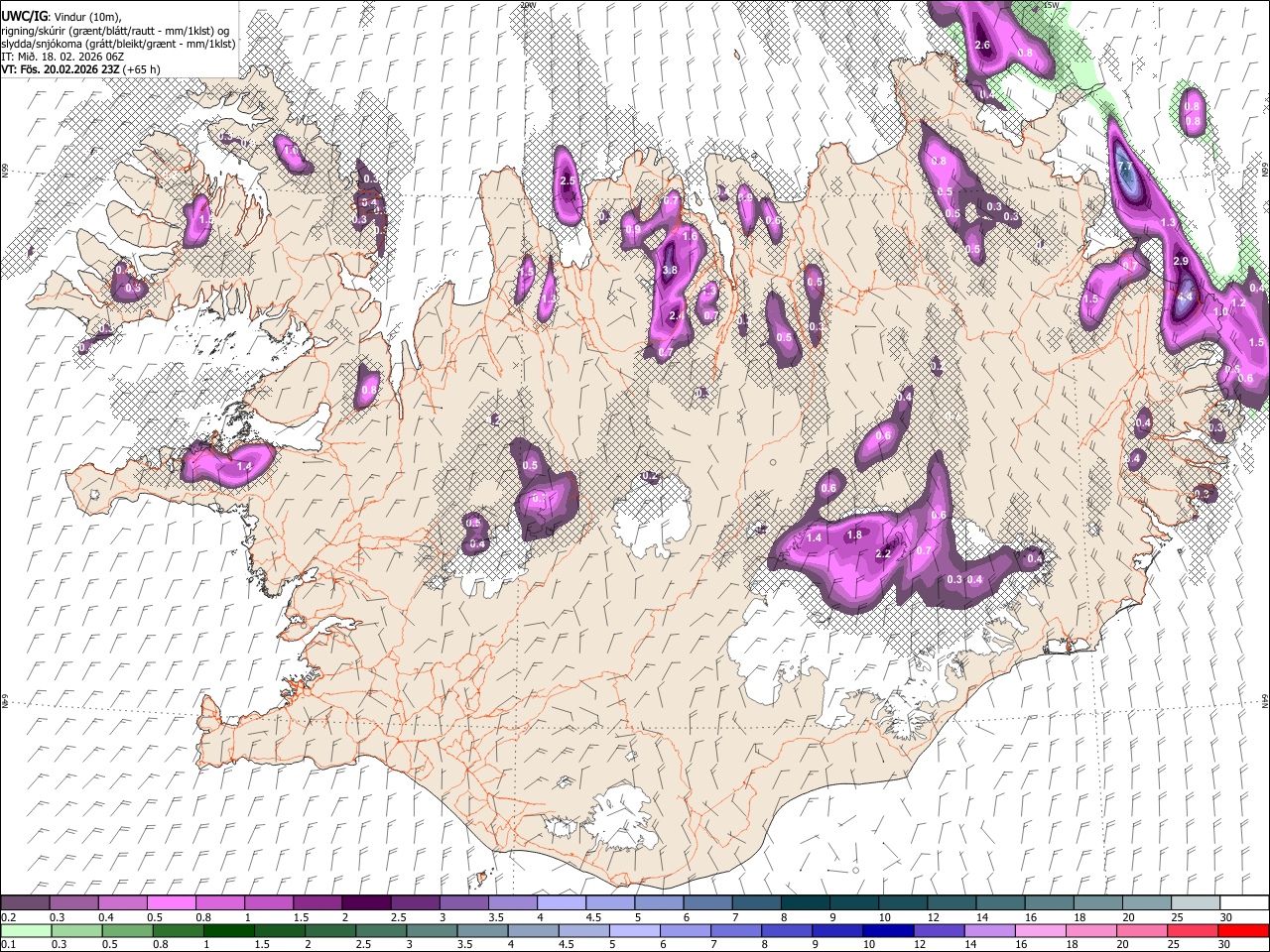Screen dimensions: 1270x952
Task: Pick the top-row white swatch starting at 30
Action: pos(1243,902)
